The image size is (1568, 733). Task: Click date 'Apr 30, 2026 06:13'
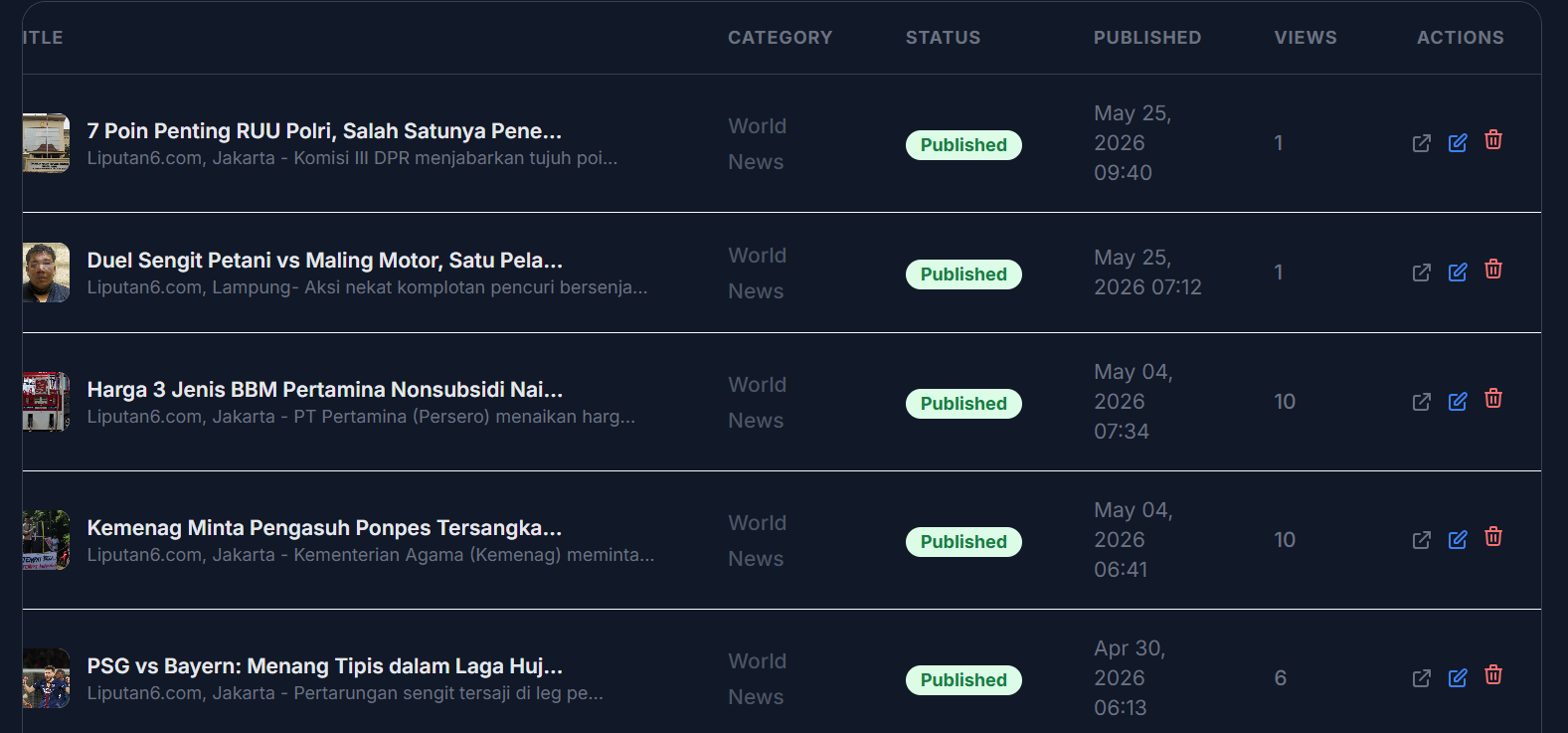tap(1130, 678)
